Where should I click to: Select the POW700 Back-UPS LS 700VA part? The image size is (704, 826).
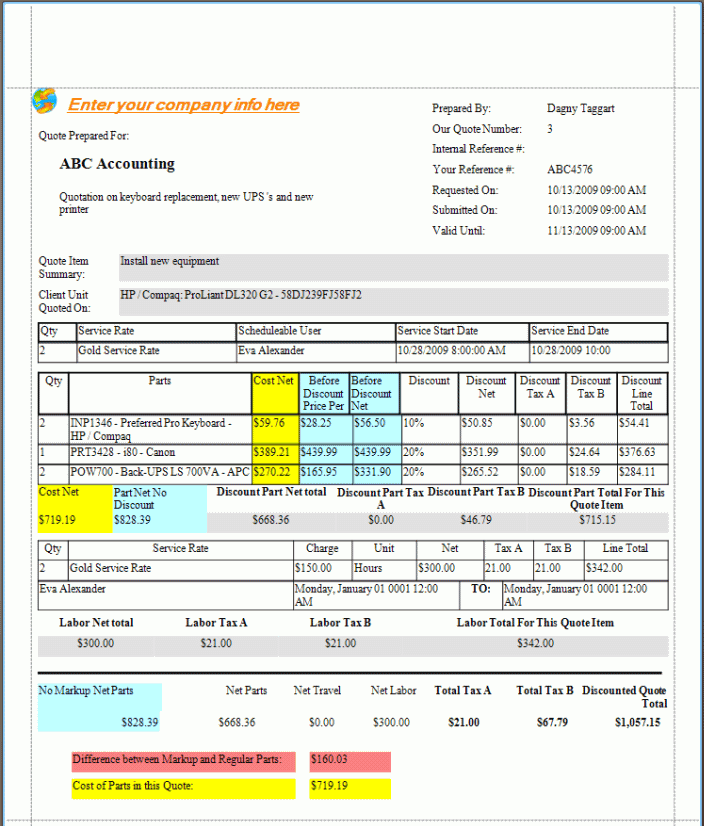tap(159, 472)
